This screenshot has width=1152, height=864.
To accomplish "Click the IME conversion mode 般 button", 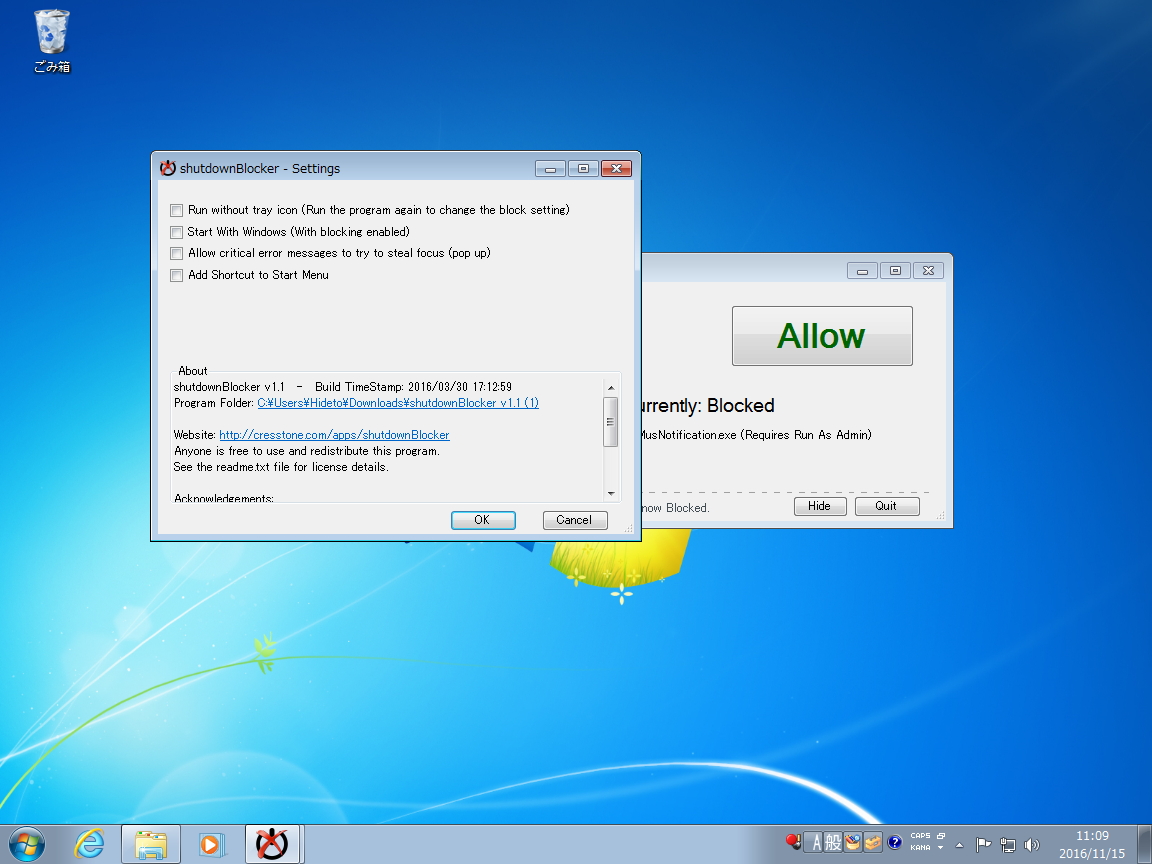I will point(832,842).
